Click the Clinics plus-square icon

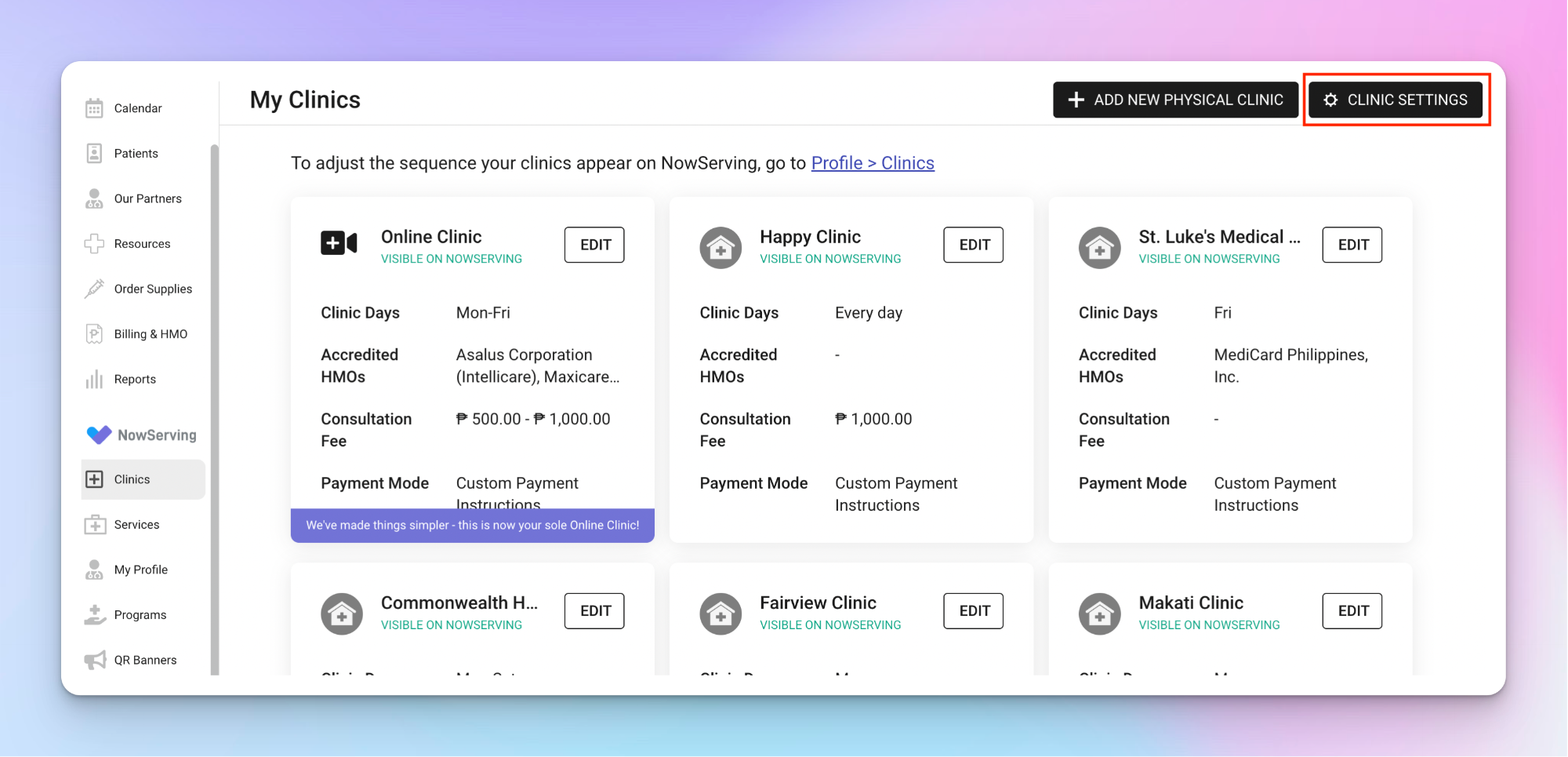tap(94, 479)
